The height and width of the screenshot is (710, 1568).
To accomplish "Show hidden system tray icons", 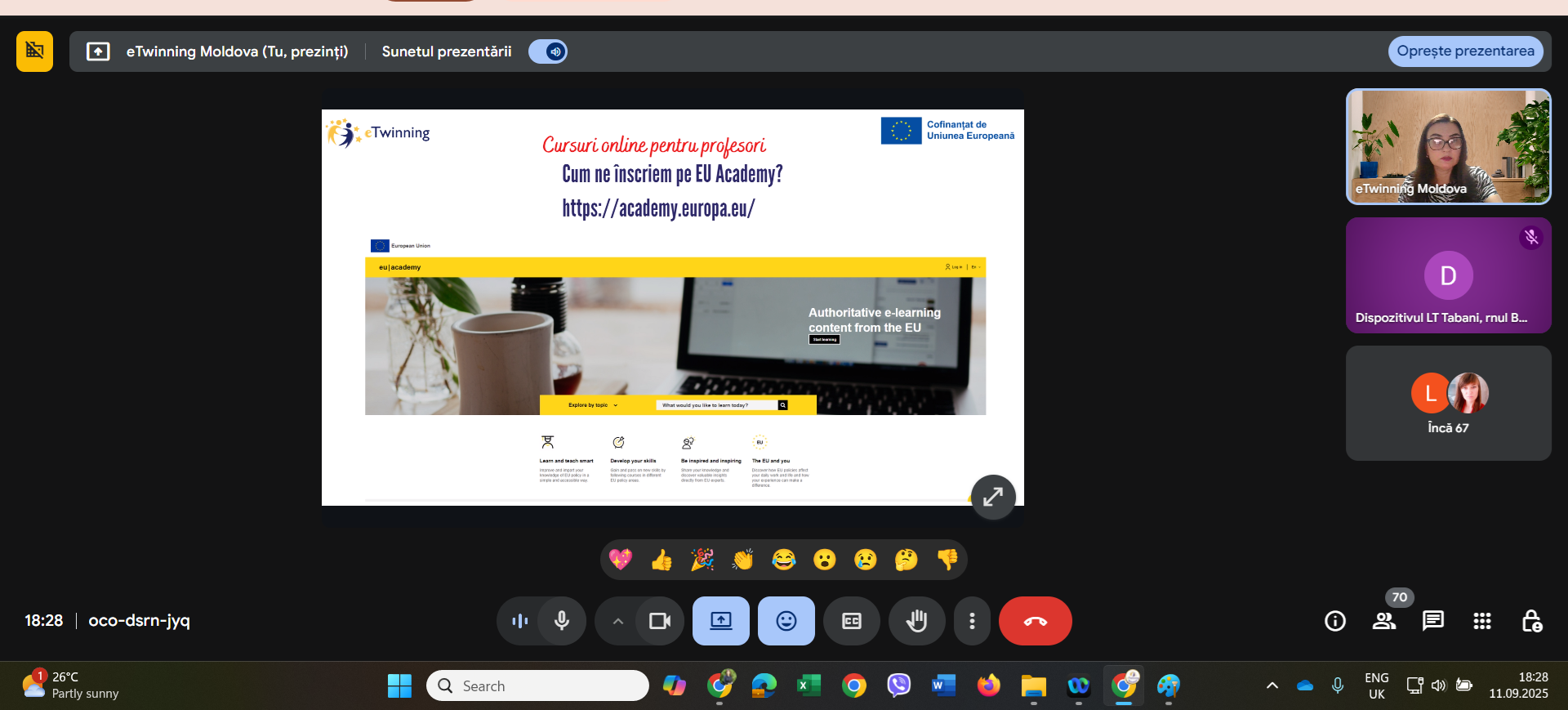I will pos(1272,685).
